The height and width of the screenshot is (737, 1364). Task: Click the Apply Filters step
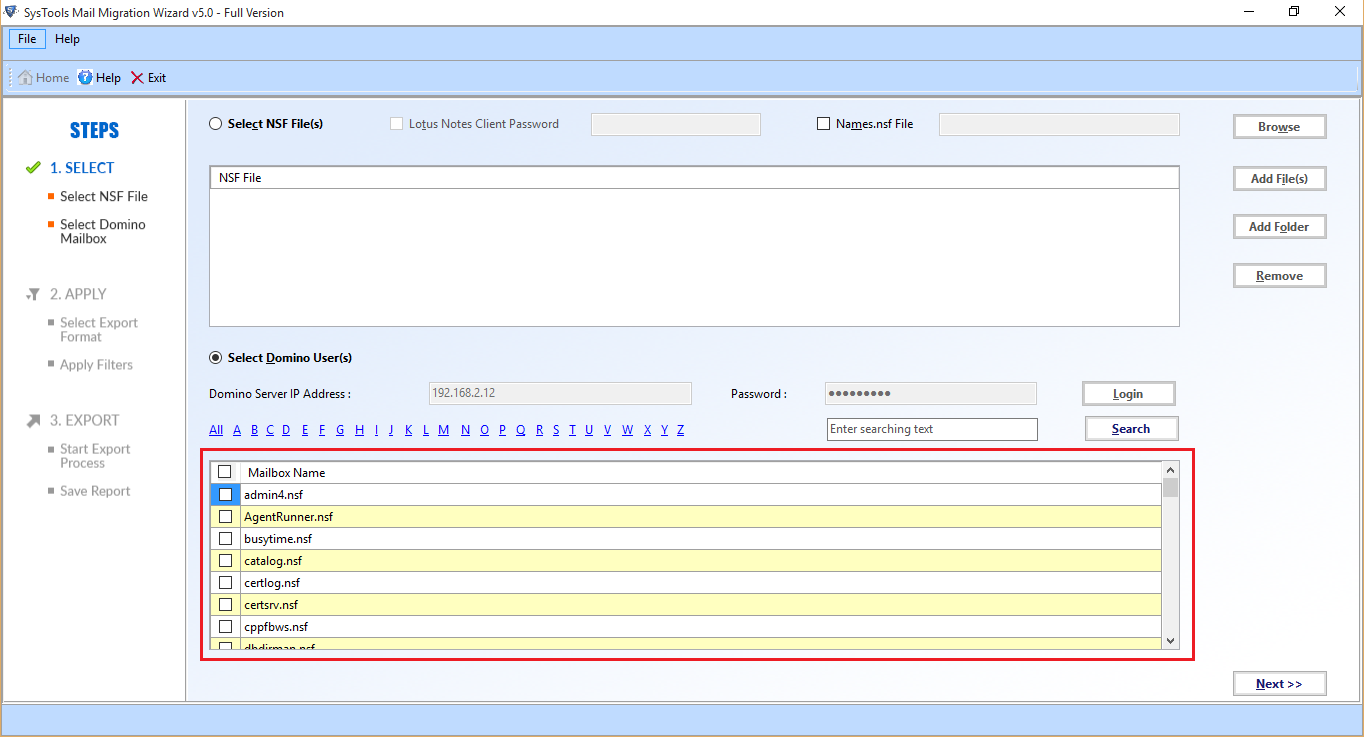96,365
